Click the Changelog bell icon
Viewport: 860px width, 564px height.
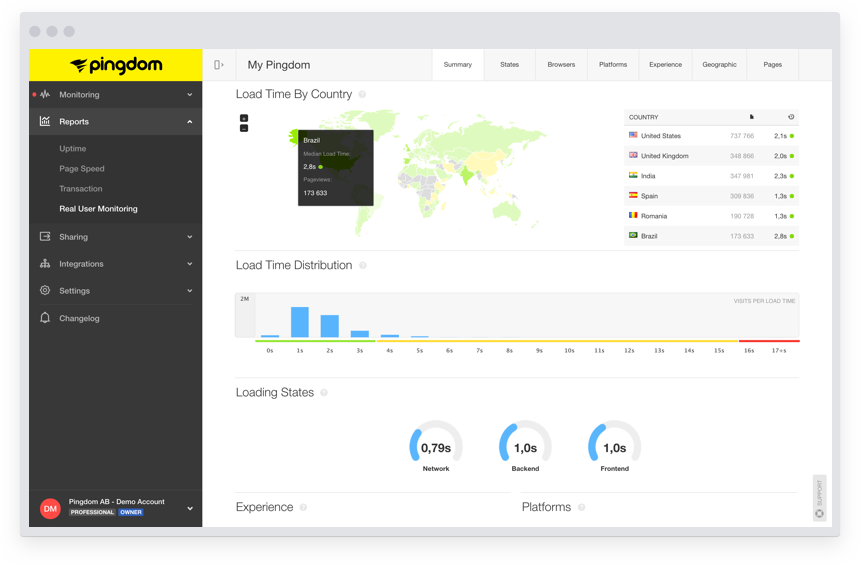click(45, 318)
